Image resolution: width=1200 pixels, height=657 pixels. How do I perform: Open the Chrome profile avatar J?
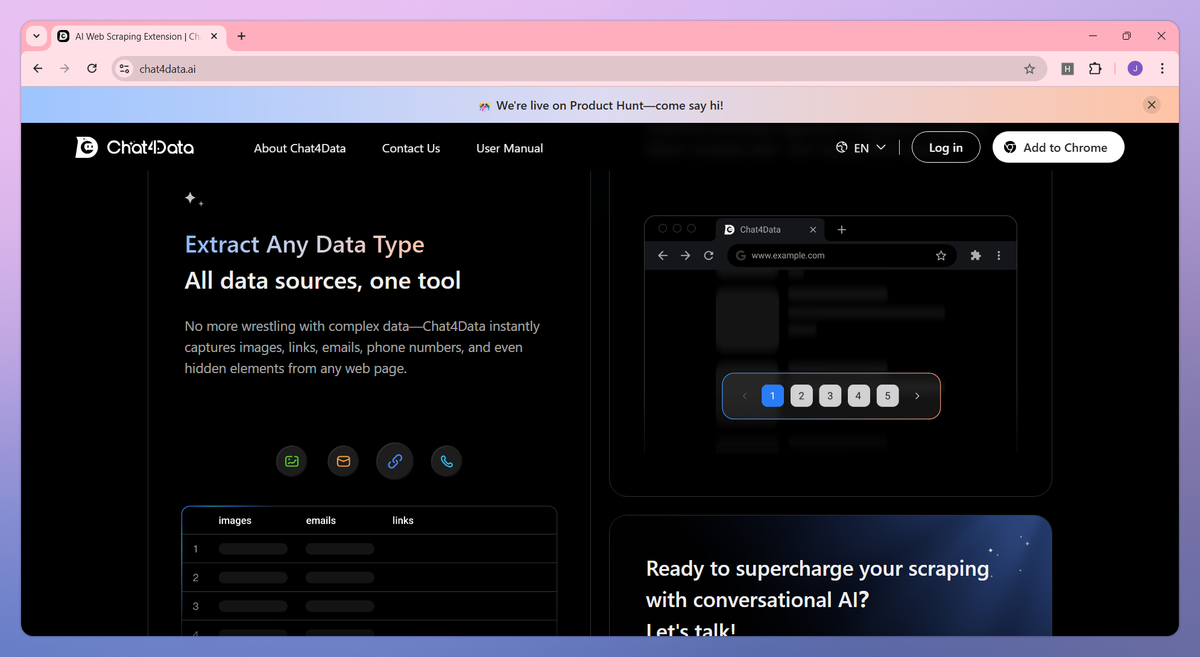click(x=1134, y=69)
